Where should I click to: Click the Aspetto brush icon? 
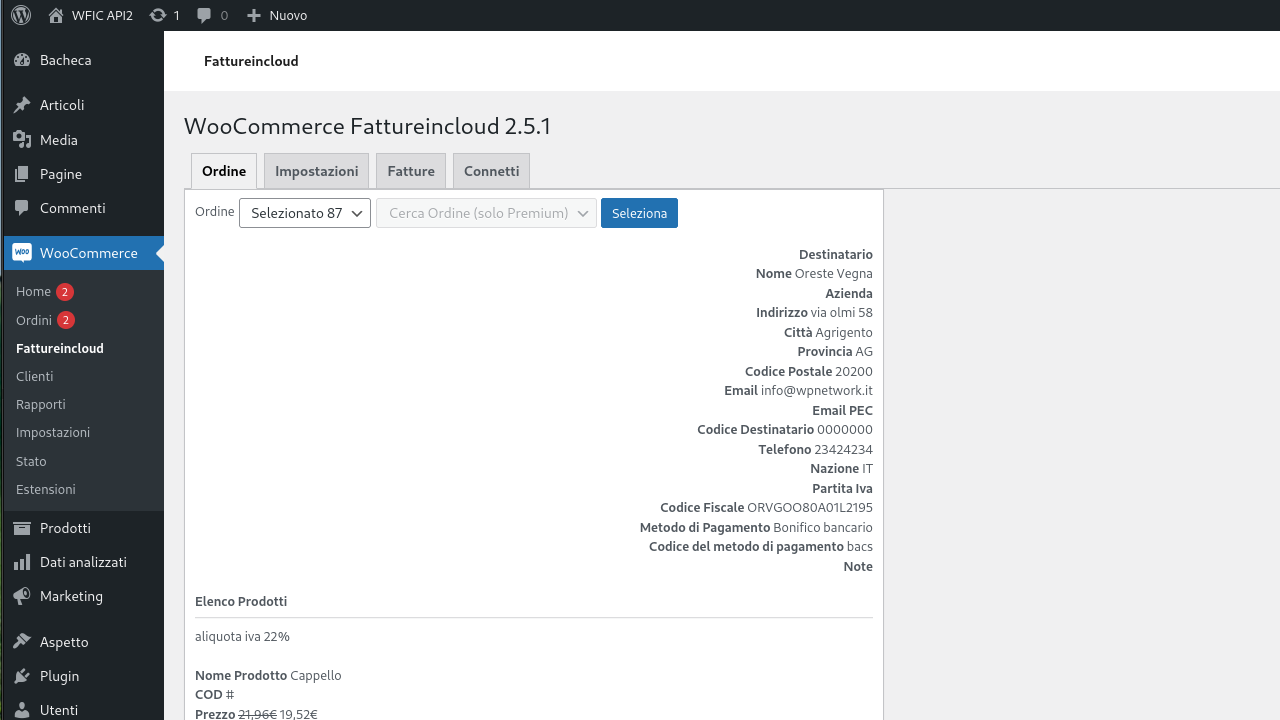tap(22, 642)
